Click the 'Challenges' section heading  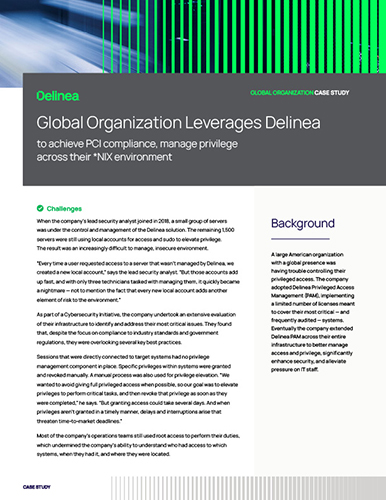(x=64, y=209)
